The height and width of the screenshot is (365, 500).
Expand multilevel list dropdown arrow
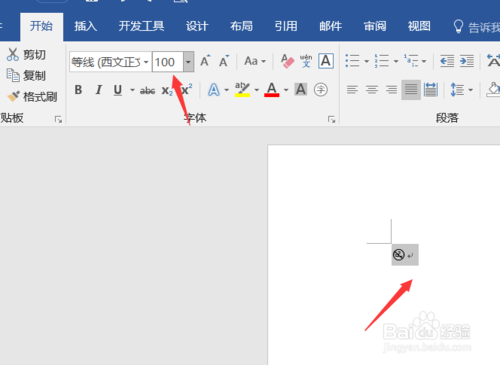pyautogui.click(x=424, y=61)
